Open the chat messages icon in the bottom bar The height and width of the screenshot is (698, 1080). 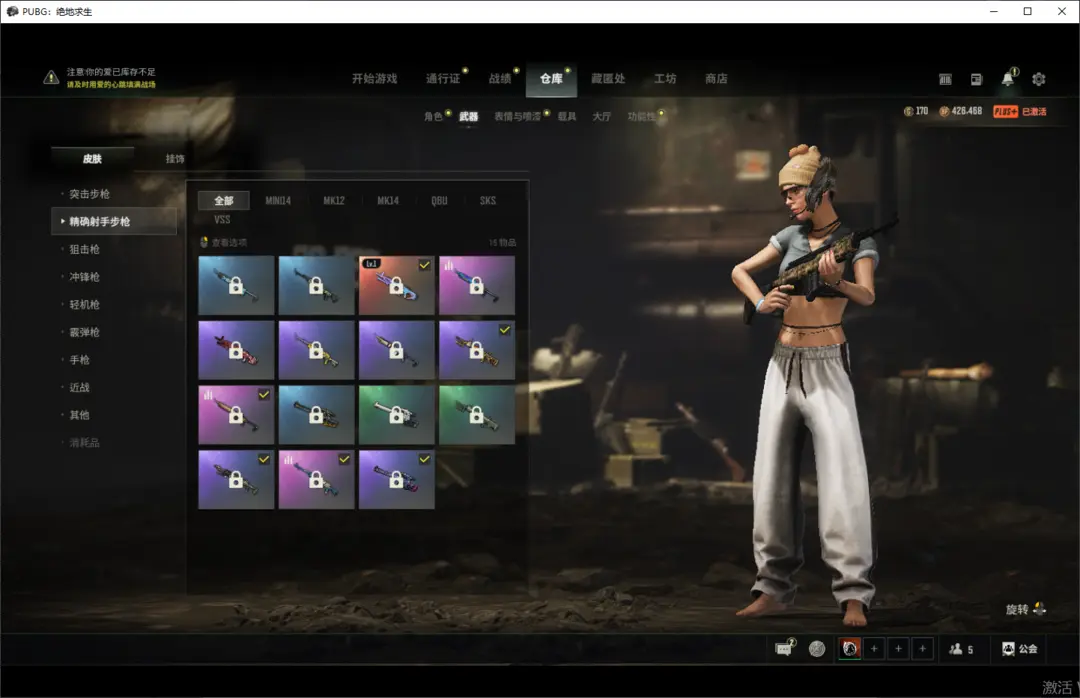pyautogui.click(x=785, y=648)
